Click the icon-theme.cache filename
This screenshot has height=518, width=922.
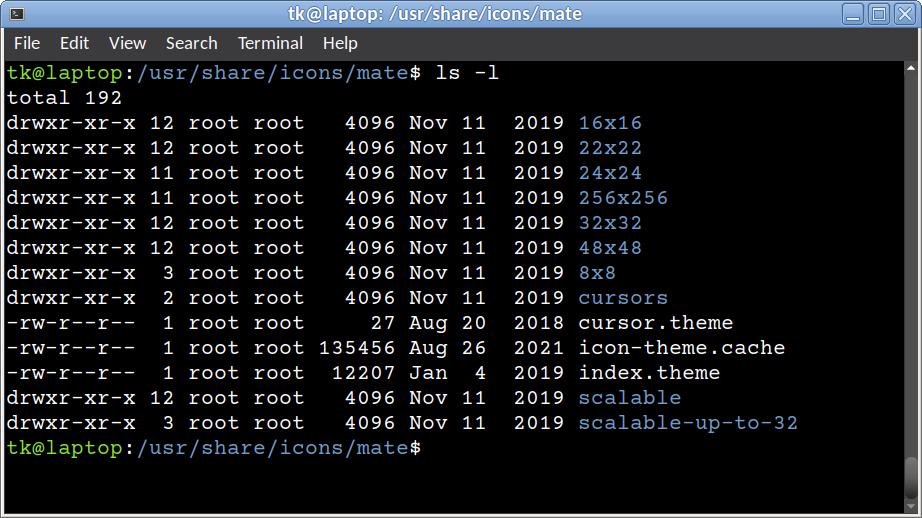tap(681, 348)
